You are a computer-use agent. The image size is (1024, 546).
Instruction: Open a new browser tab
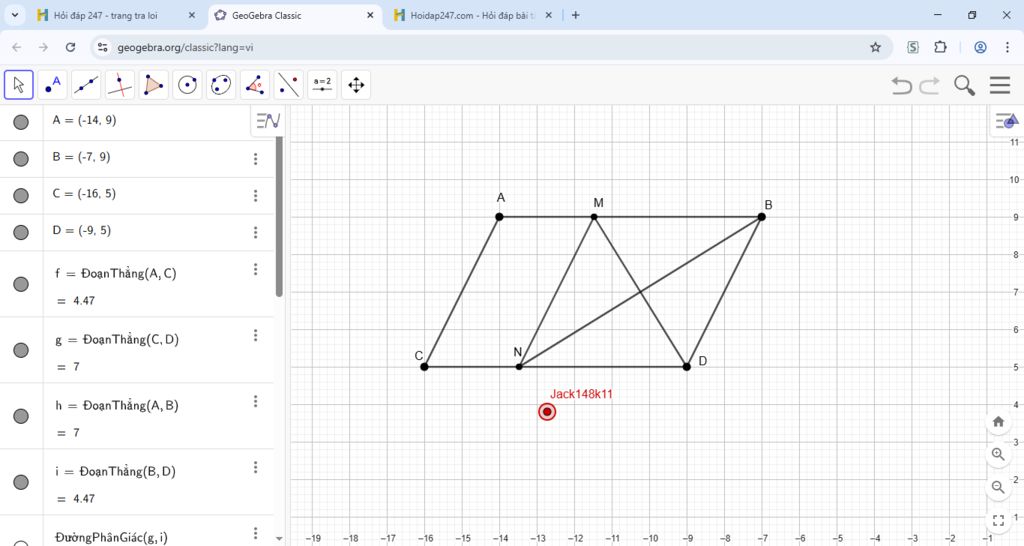click(575, 15)
